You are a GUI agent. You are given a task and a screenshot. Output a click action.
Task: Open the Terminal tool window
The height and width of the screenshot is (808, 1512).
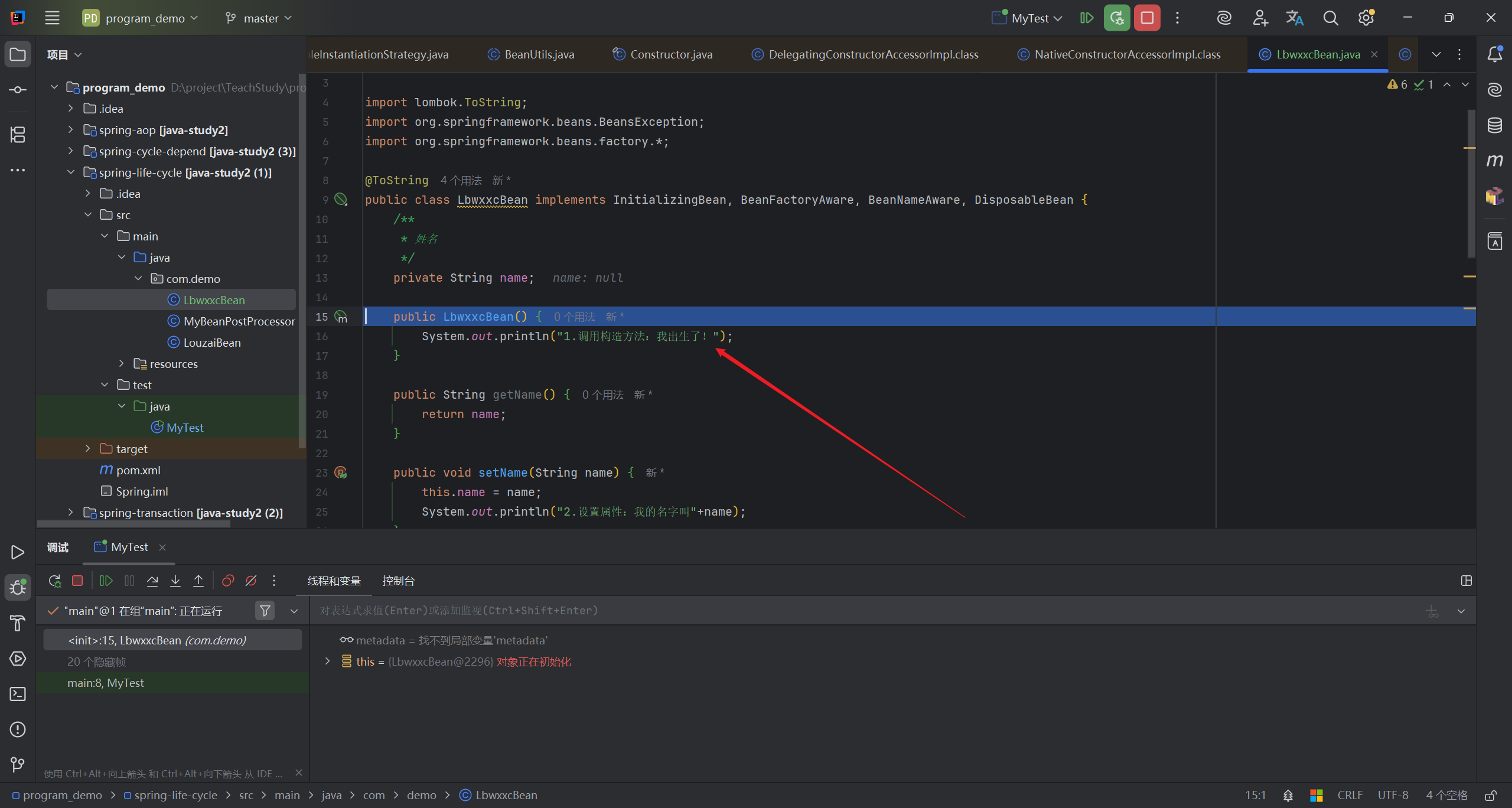point(18,694)
